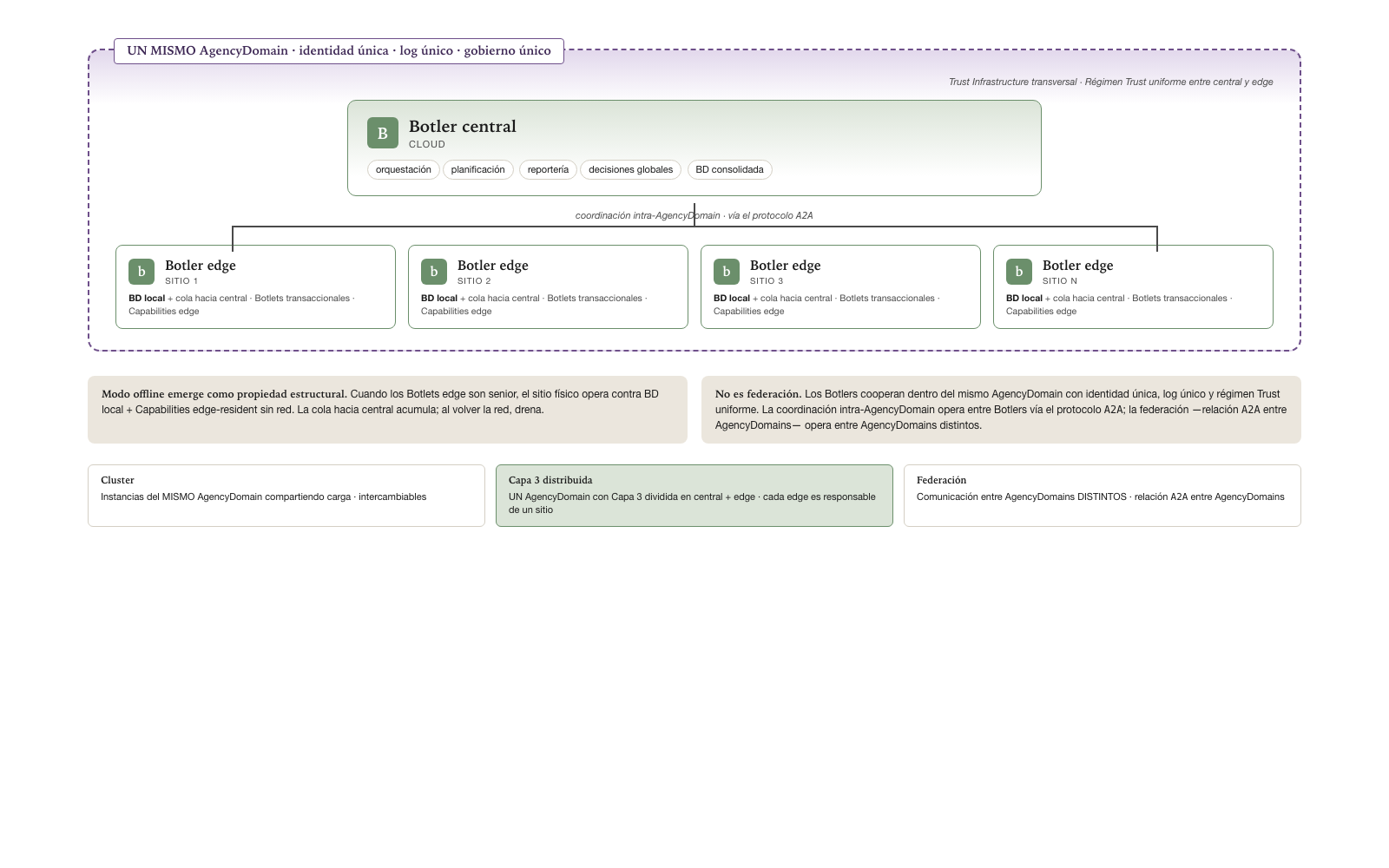The height and width of the screenshot is (868, 1389).
Task: Click the 'Botler central' title
Action: tap(463, 127)
